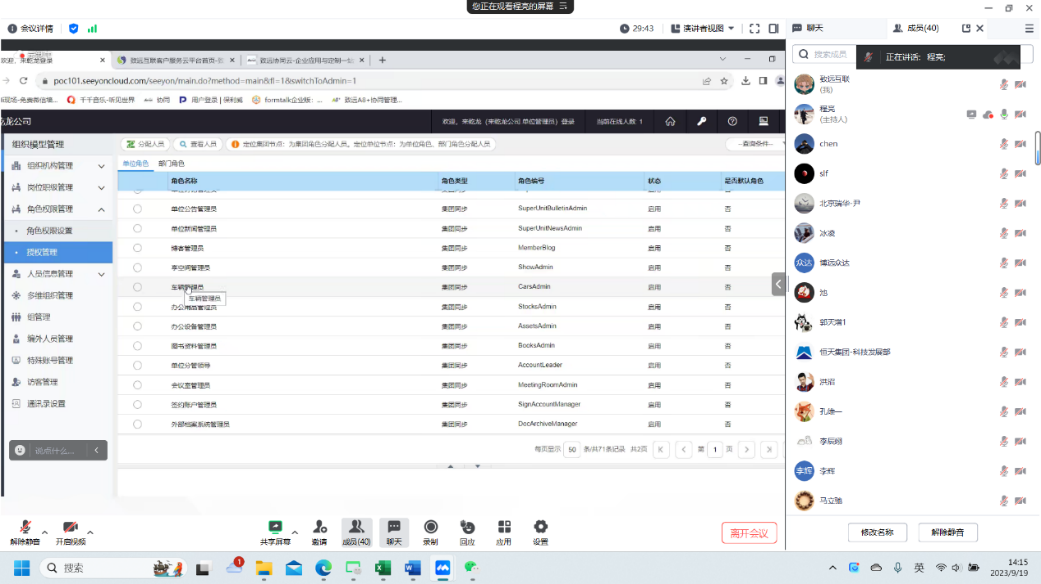Click the 开启视频 camera icon
This screenshot has width=1041, height=584.
coord(70,527)
